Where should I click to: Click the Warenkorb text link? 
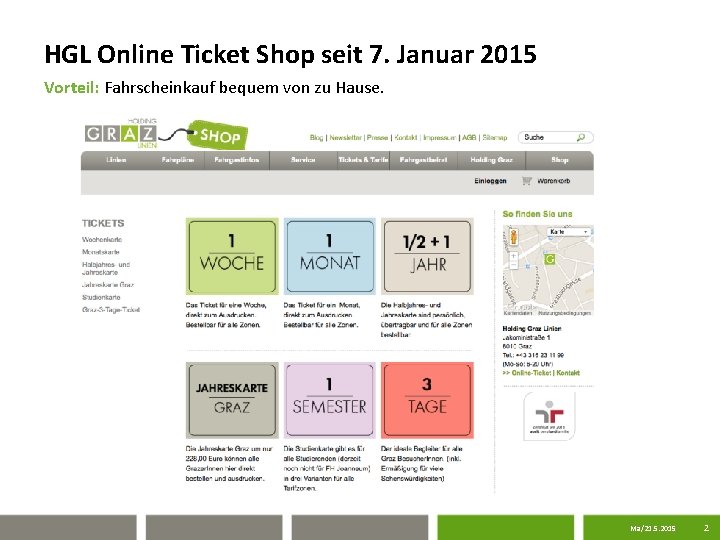(553, 181)
